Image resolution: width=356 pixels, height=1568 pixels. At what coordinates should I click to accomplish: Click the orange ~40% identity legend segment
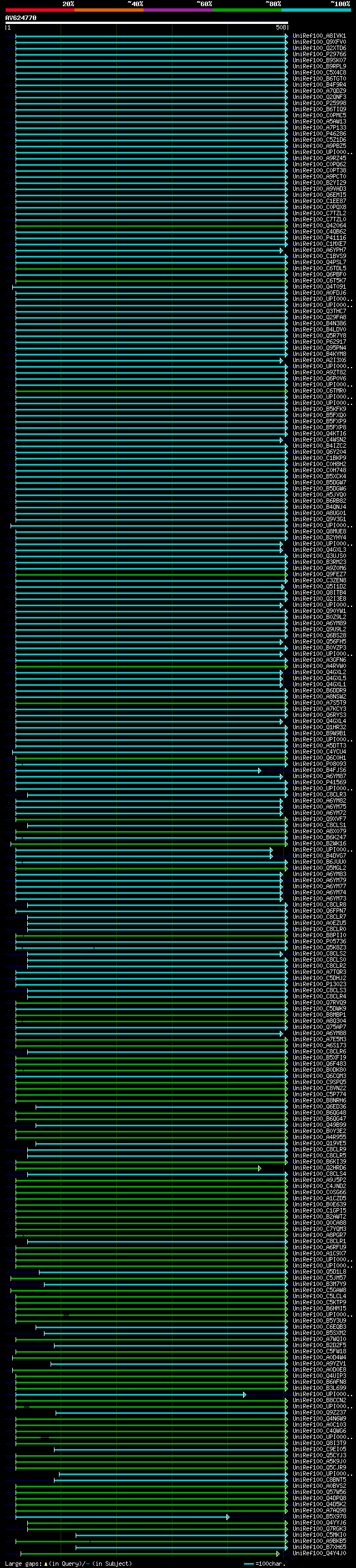[x=109, y=10]
